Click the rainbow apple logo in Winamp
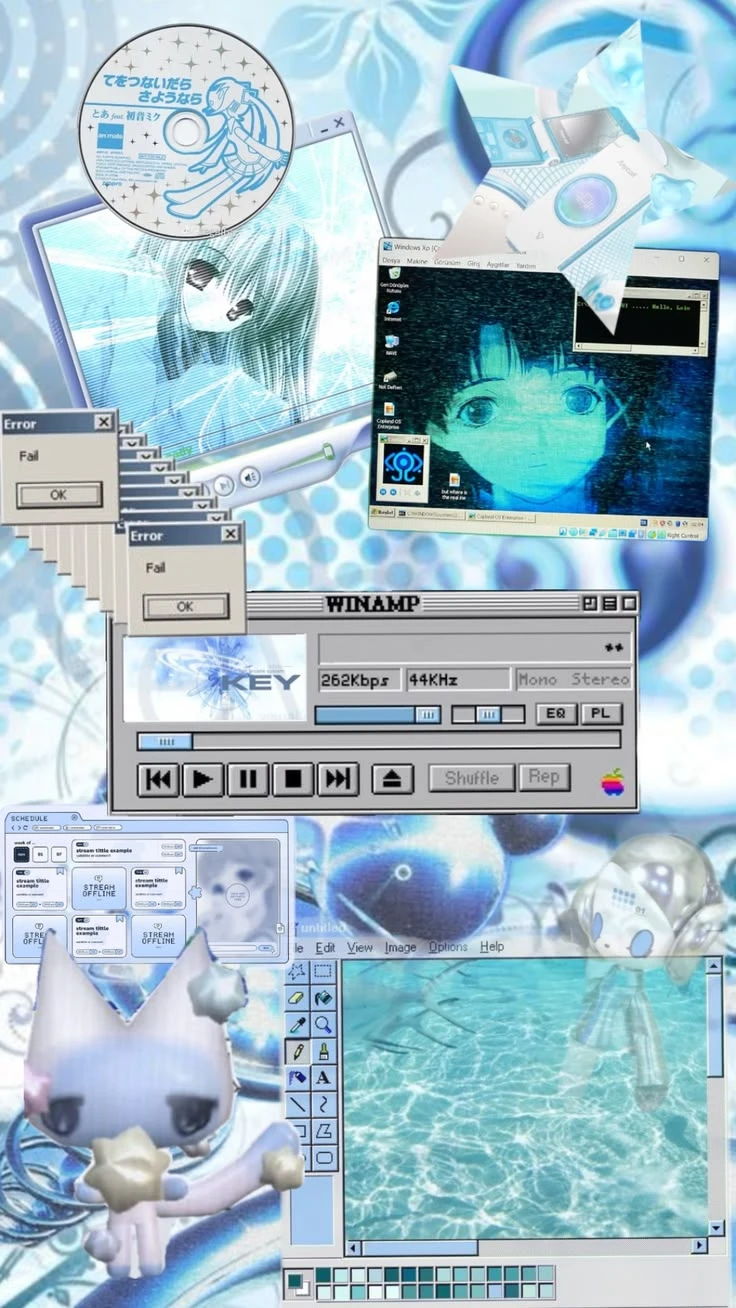This screenshot has height=1308, width=736. (x=612, y=782)
